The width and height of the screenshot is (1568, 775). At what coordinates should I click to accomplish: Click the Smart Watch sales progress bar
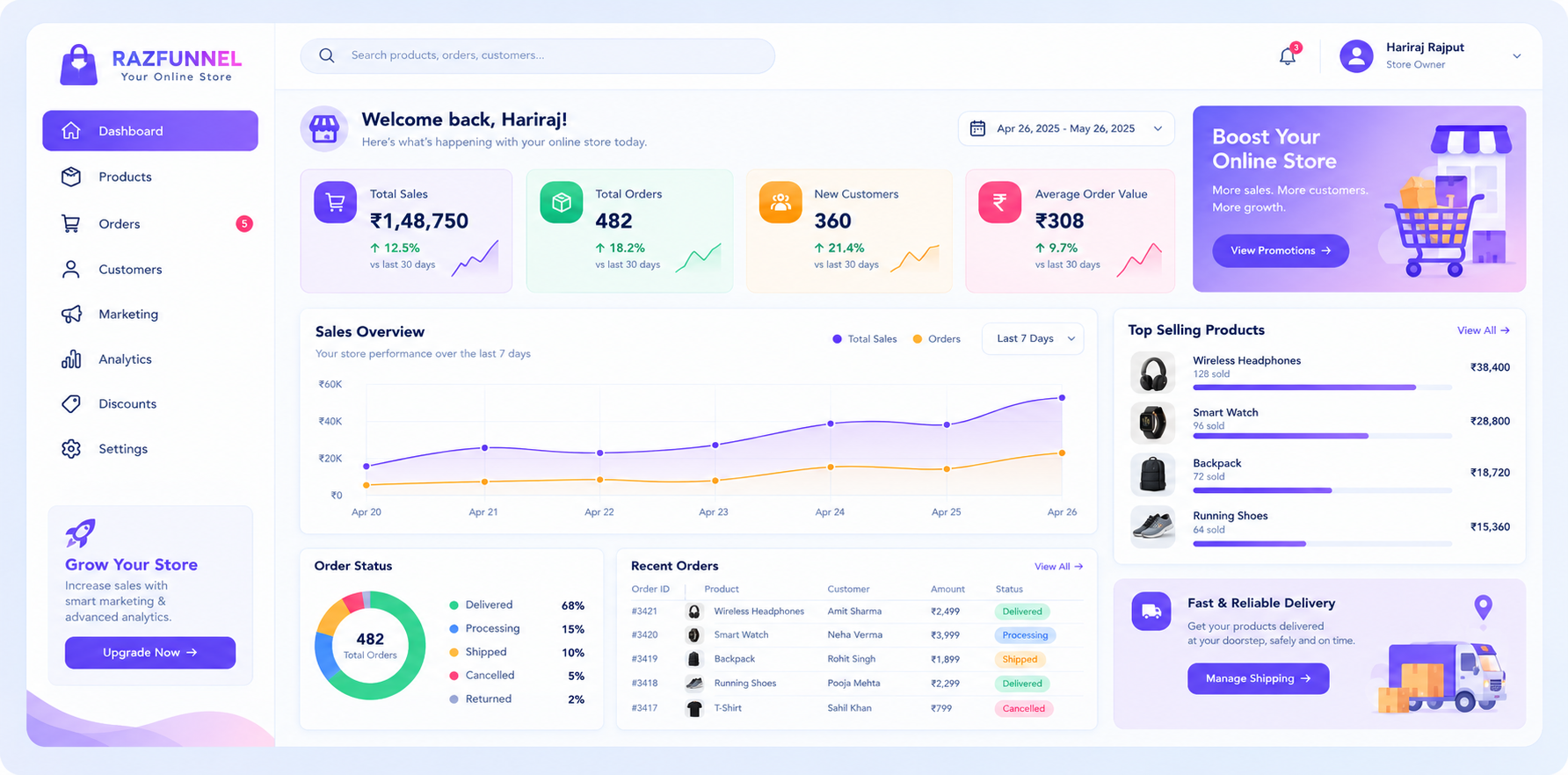pyautogui.click(x=1322, y=436)
